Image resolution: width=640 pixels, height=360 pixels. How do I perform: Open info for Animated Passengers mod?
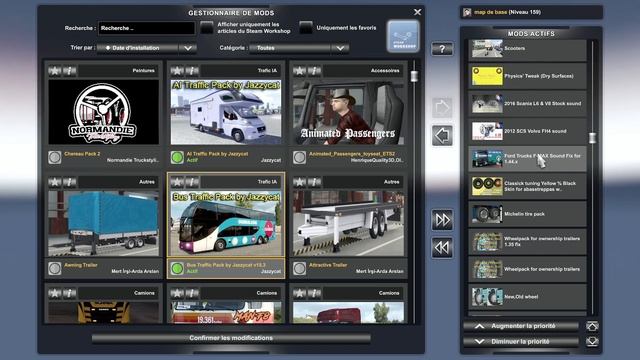(x=314, y=71)
